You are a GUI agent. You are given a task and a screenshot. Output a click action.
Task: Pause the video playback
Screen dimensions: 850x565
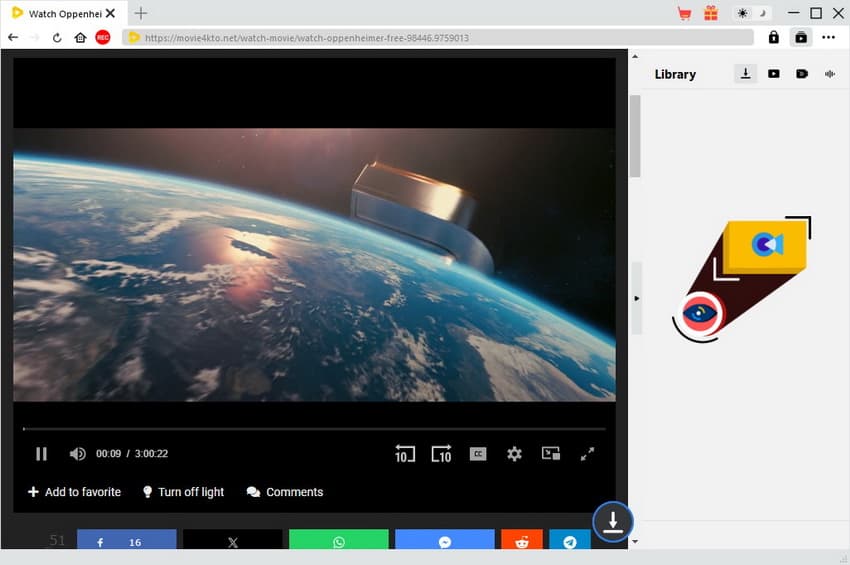pyautogui.click(x=41, y=454)
